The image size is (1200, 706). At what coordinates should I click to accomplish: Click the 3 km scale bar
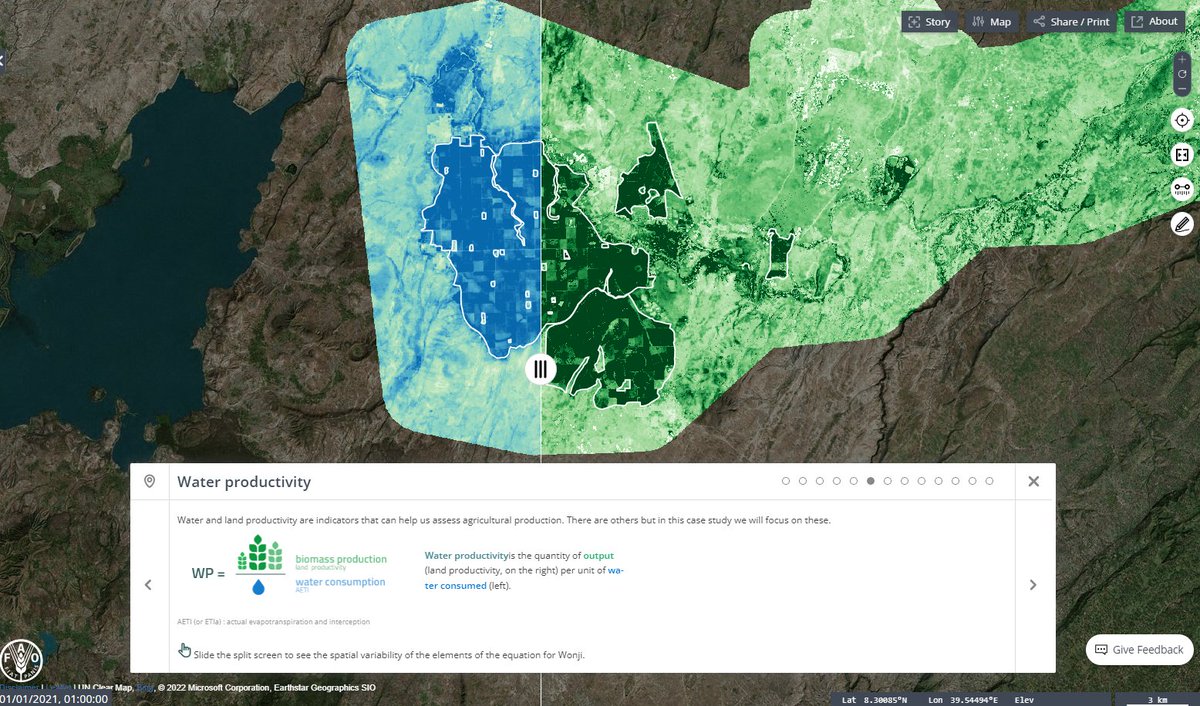pos(1157,699)
